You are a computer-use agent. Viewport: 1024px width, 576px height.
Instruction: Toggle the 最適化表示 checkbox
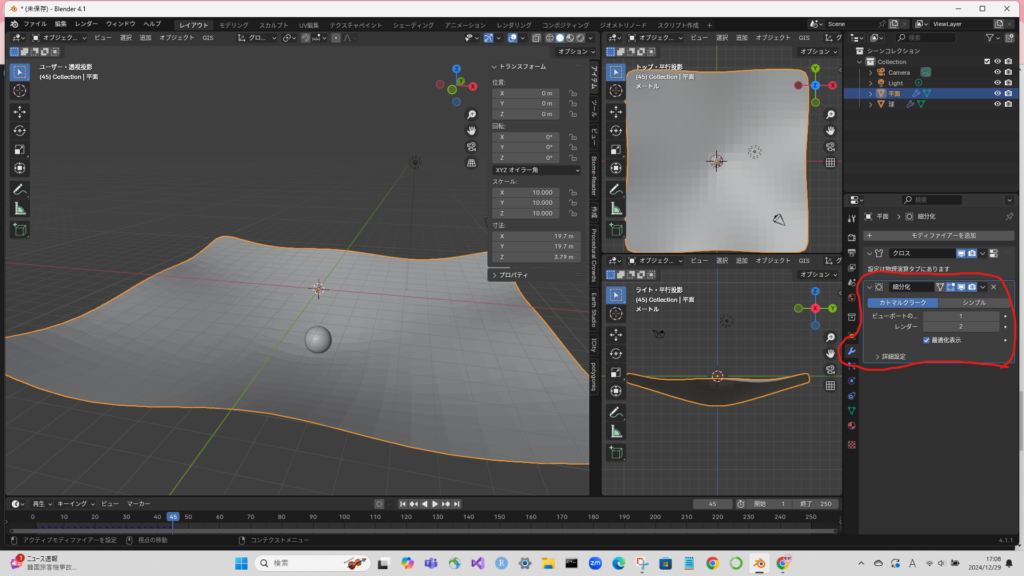click(926, 340)
